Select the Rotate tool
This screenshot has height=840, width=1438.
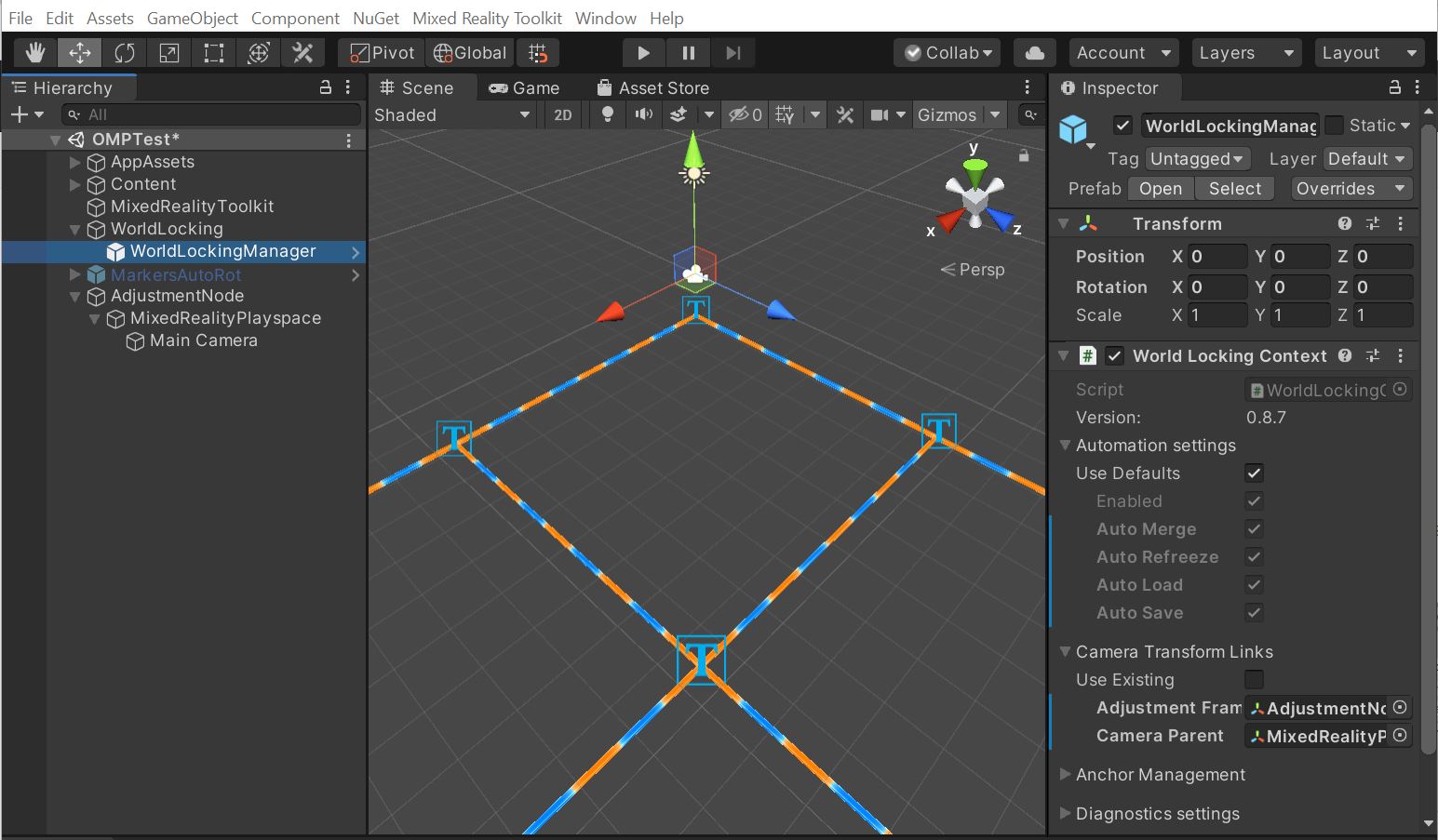pos(125,53)
